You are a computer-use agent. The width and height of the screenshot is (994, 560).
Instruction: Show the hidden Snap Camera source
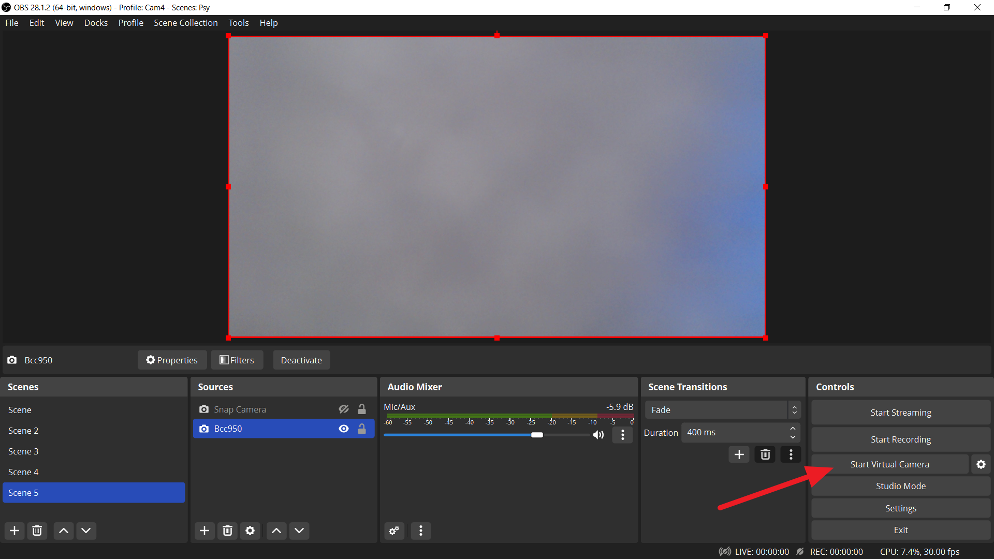(343, 409)
